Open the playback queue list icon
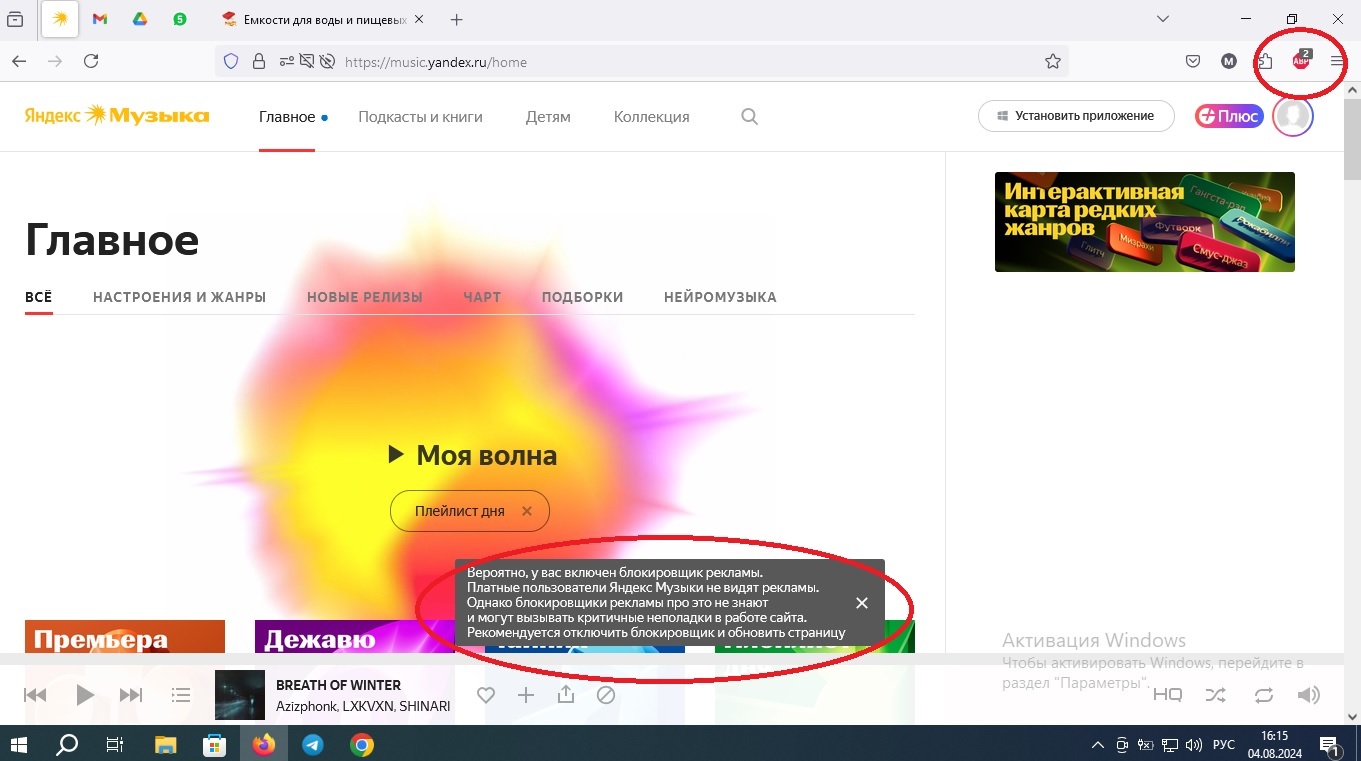The width and height of the screenshot is (1361, 761). tap(181, 695)
